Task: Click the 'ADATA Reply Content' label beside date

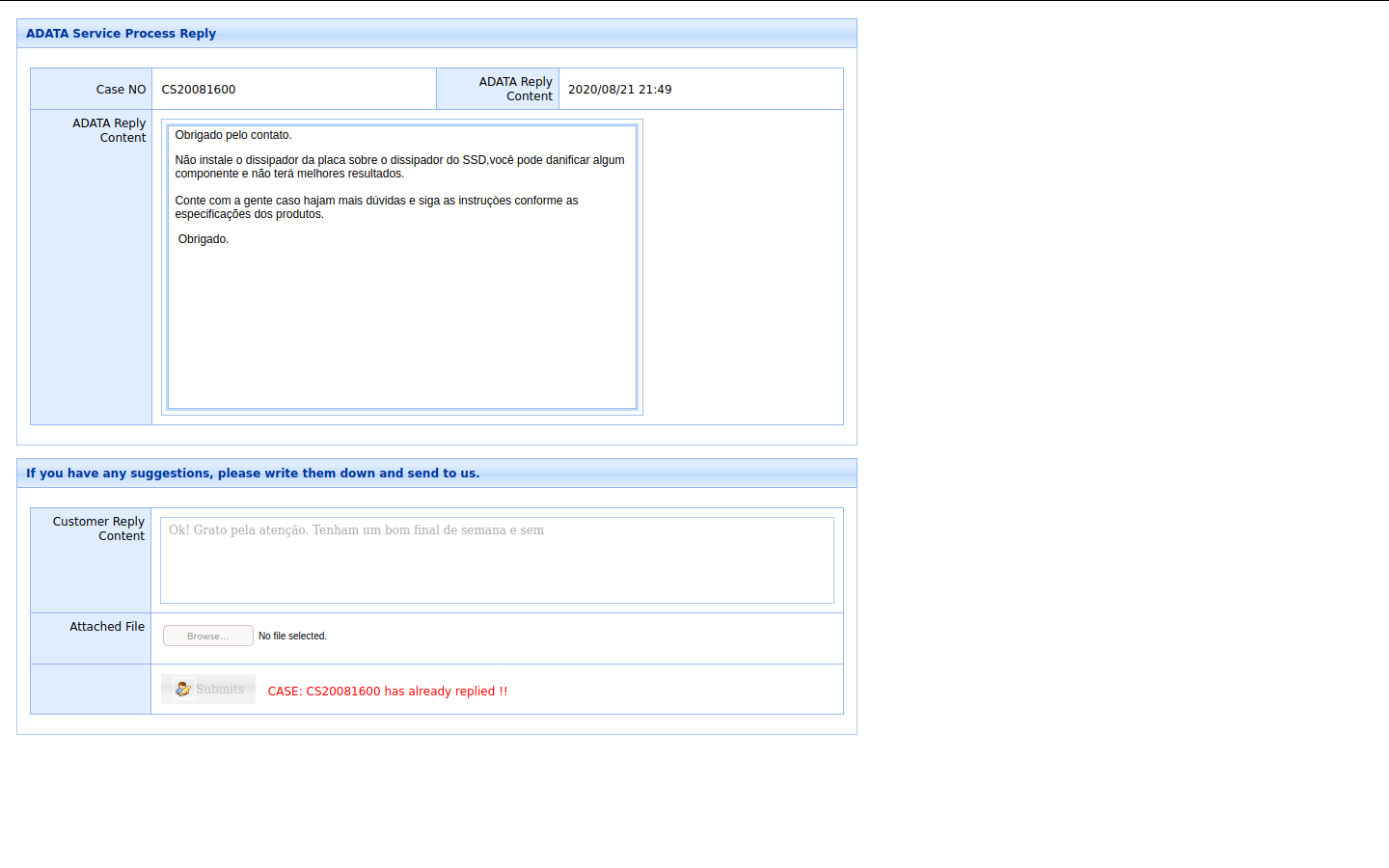Action: pyautogui.click(x=516, y=89)
